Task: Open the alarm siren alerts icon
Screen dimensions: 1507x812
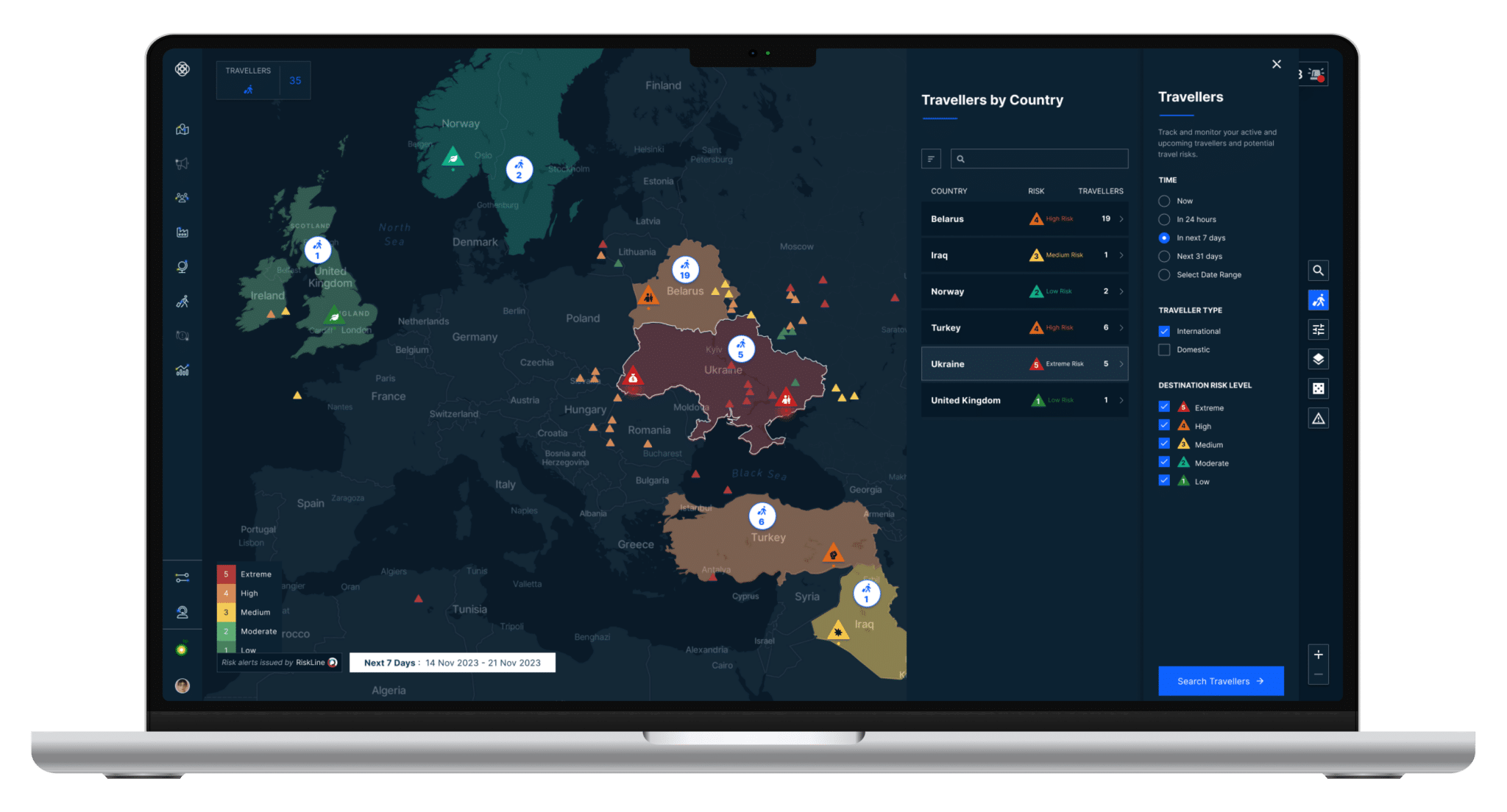Action: coord(1317,74)
